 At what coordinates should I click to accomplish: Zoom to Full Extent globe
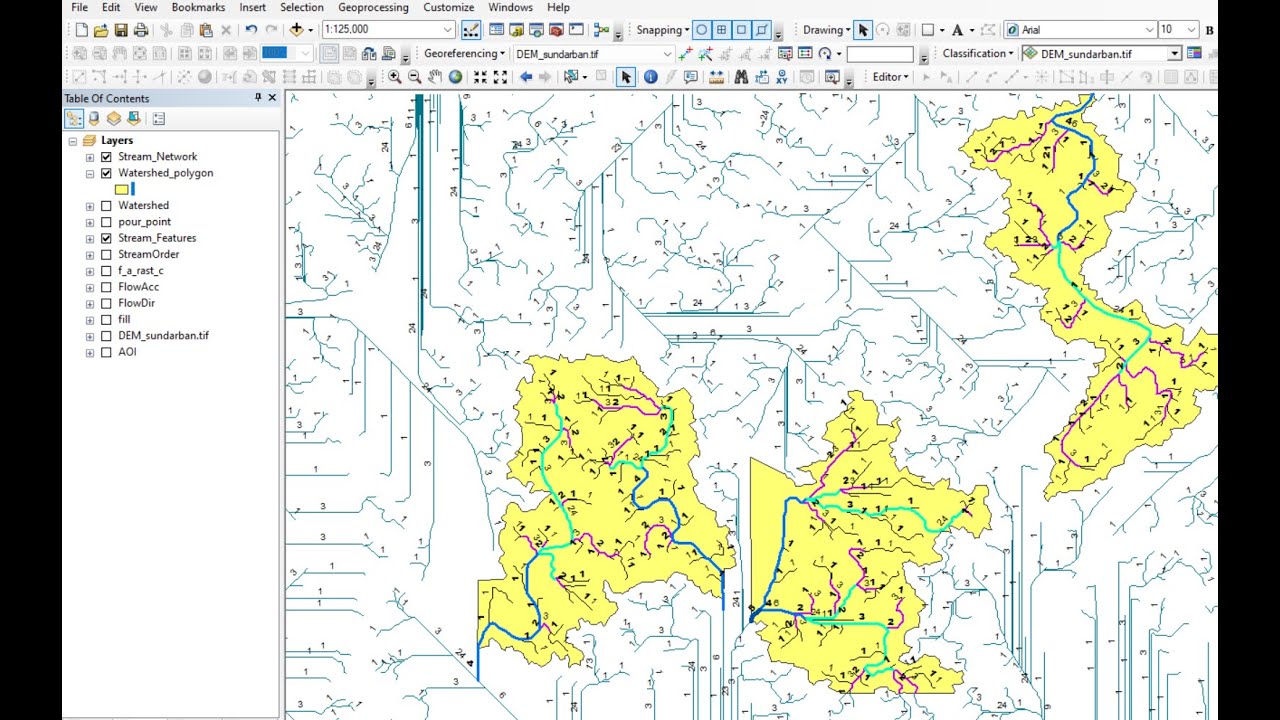coord(456,77)
